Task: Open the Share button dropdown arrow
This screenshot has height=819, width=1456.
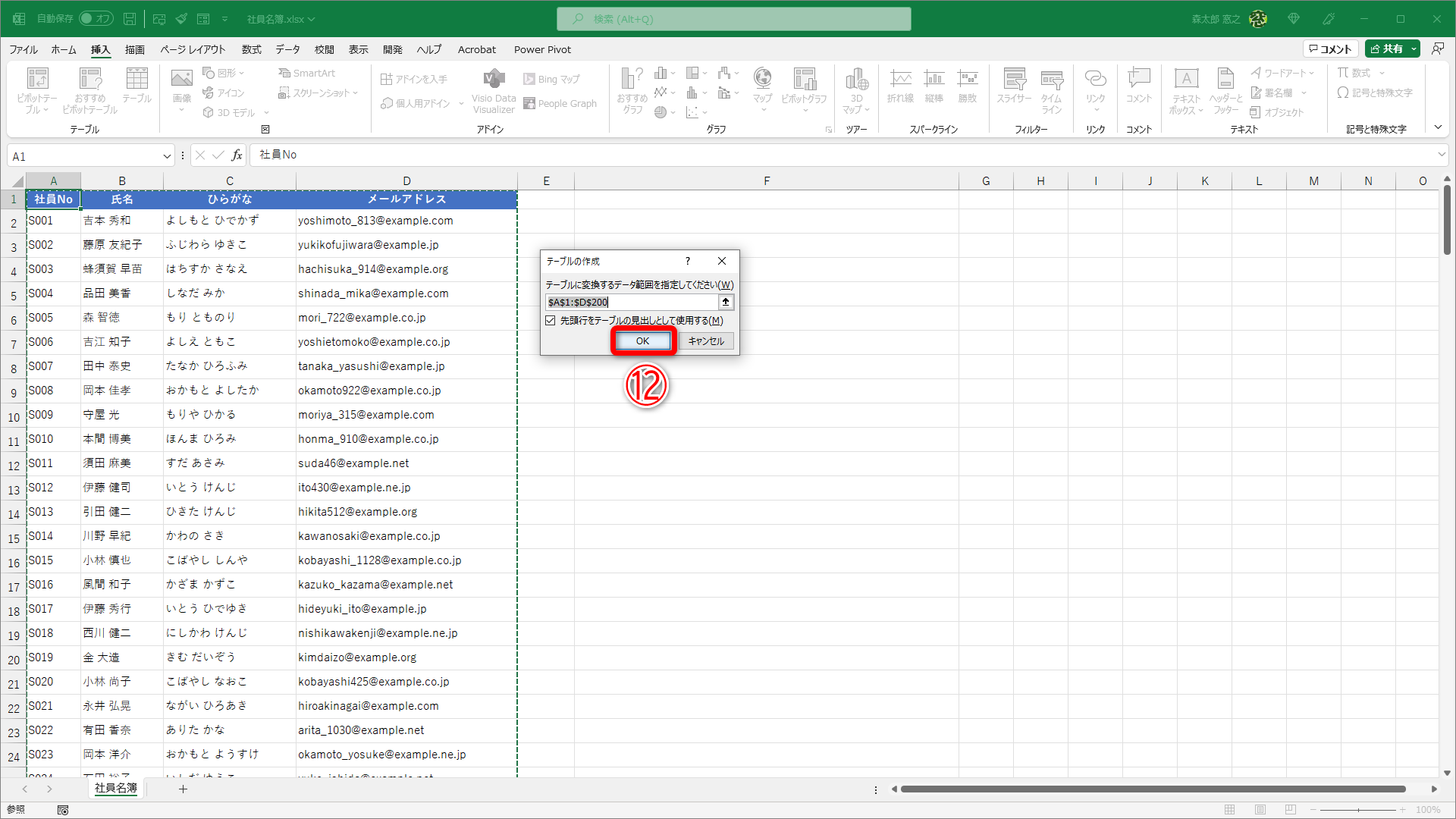Action: click(1414, 49)
